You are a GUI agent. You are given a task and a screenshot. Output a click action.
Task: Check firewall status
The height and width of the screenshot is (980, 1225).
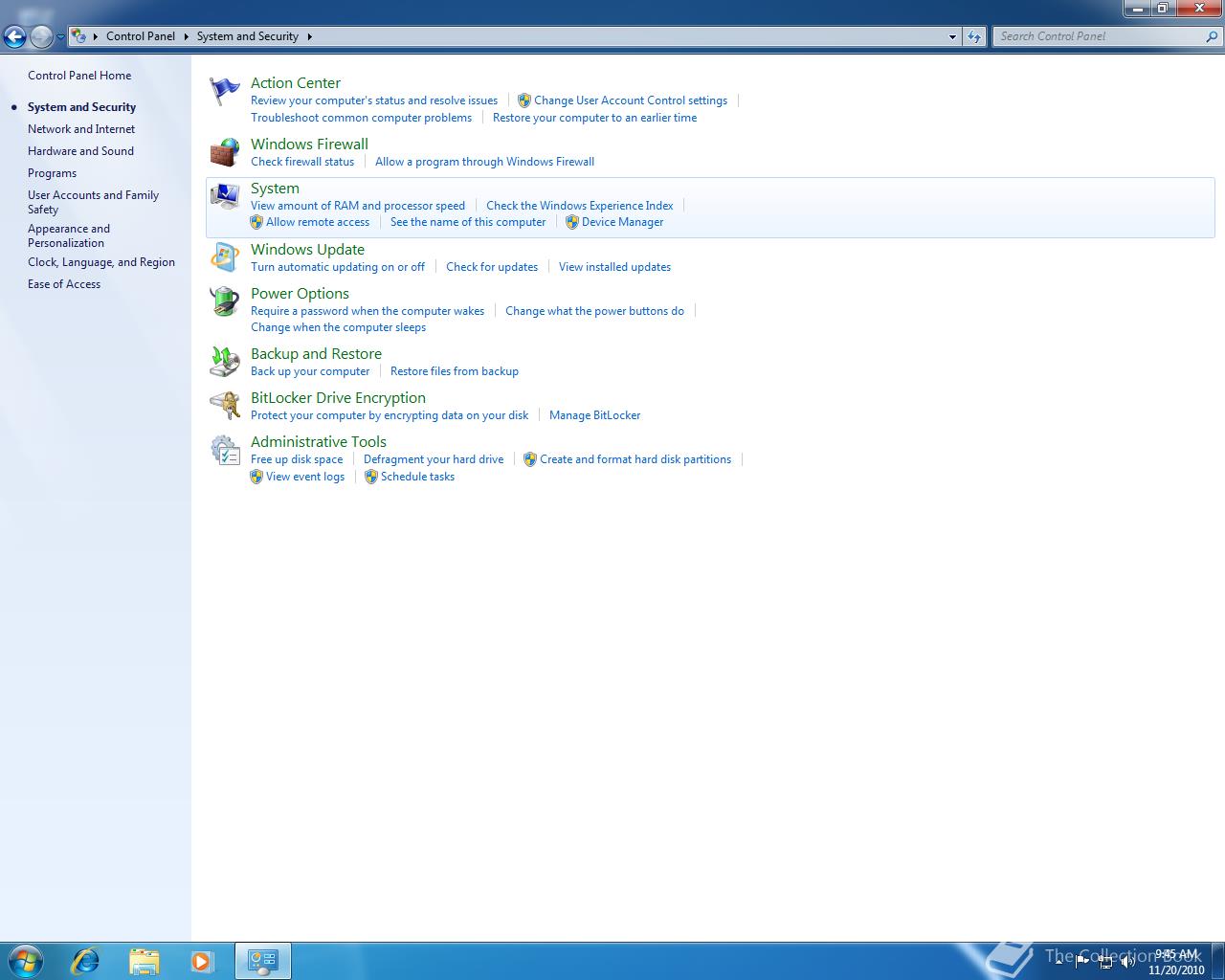(x=302, y=162)
